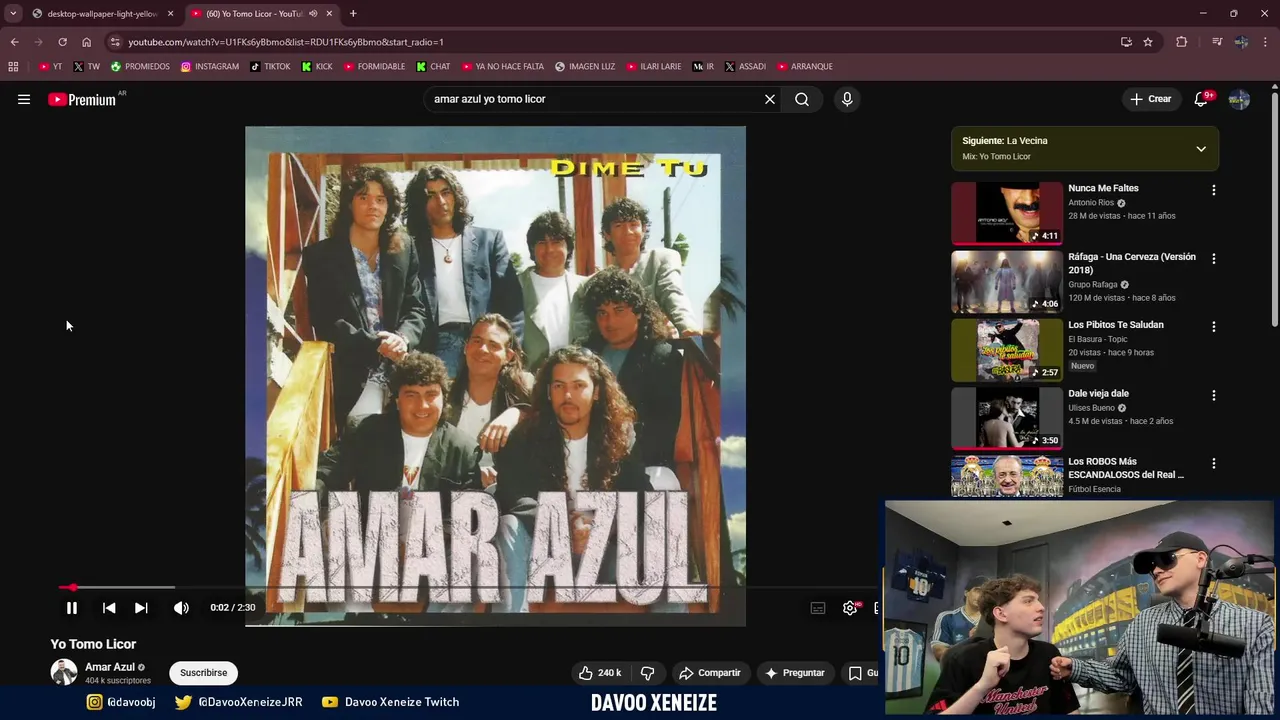Start voice search with microphone
Screen dimensions: 1280x720
click(x=847, y=99)
